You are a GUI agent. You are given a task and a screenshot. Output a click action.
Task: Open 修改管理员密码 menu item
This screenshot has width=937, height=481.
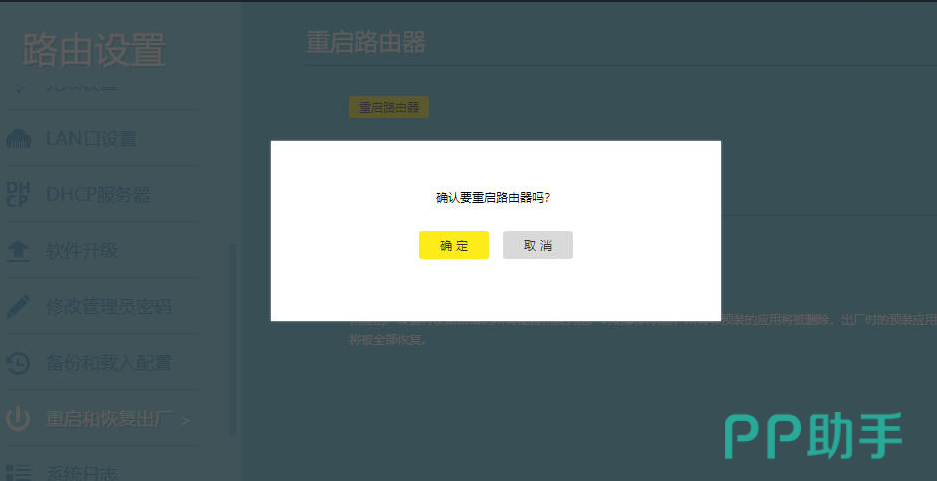[109, 307]
